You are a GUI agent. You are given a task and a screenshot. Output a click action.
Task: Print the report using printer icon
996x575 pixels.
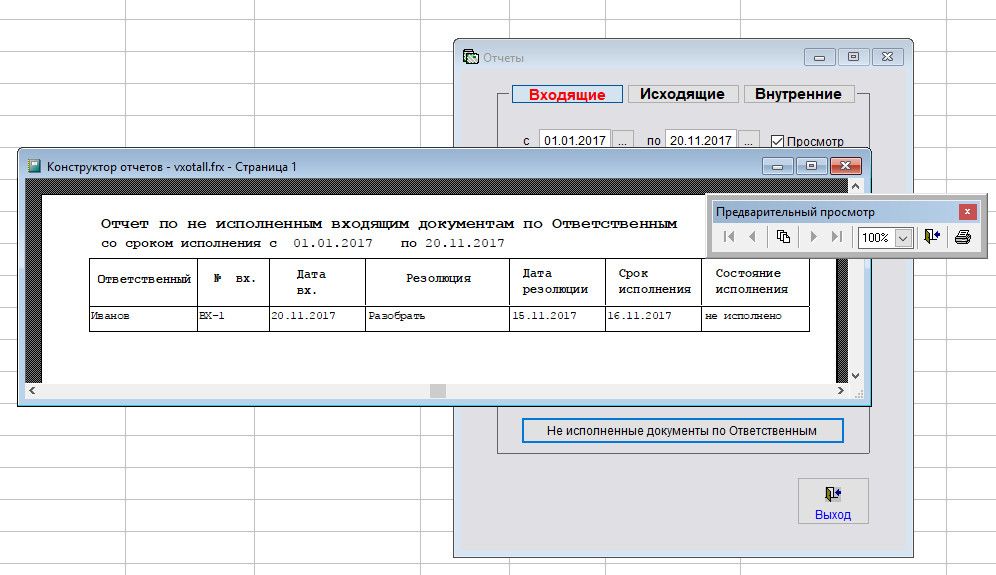coord(962,237)
